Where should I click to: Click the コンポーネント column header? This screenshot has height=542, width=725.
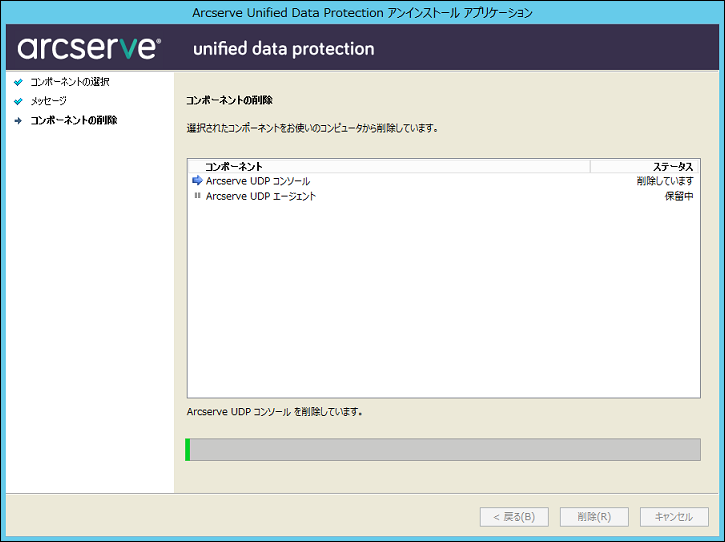click(389, 166)
